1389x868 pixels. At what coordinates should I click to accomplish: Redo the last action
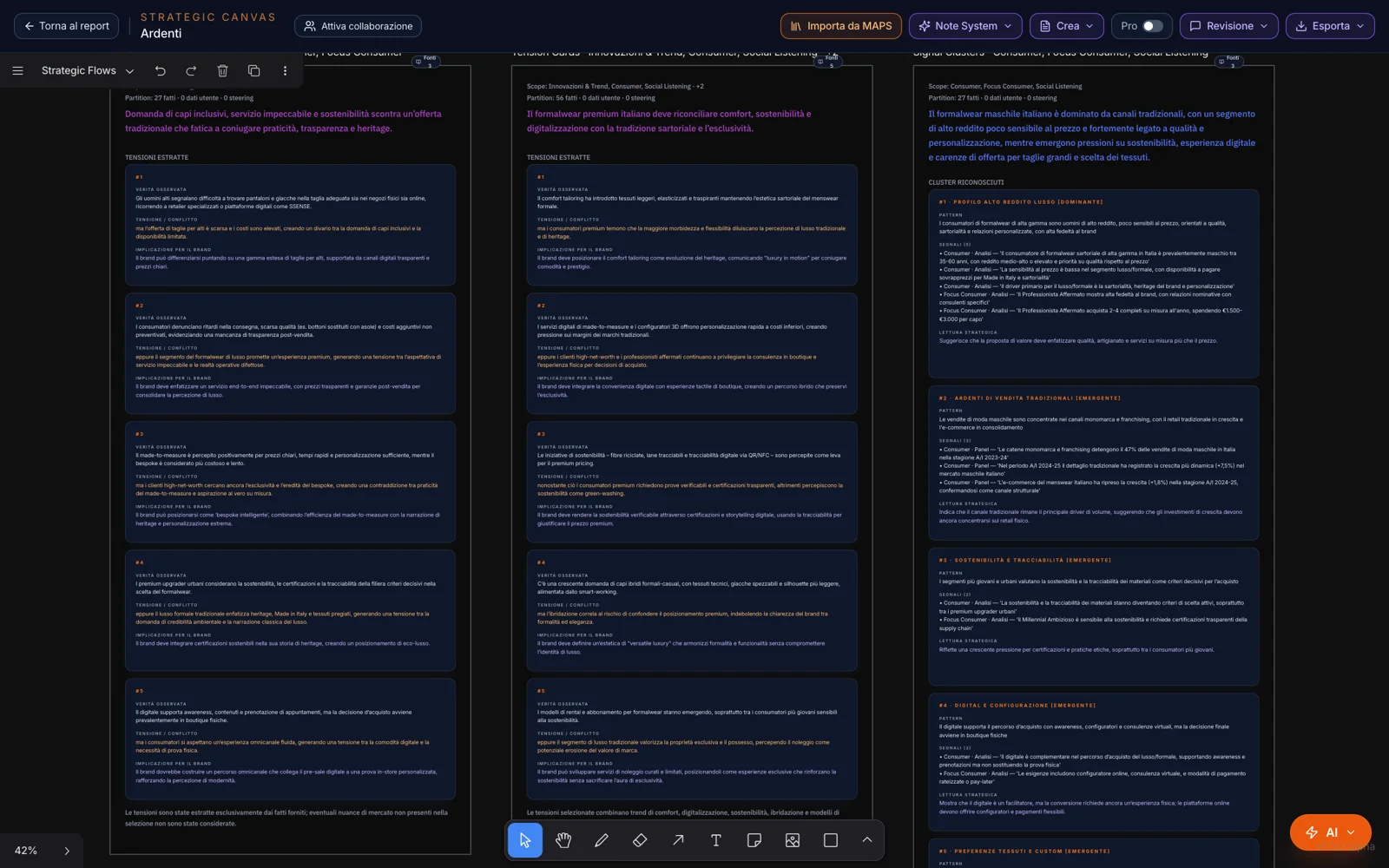(x=191, y=71)
